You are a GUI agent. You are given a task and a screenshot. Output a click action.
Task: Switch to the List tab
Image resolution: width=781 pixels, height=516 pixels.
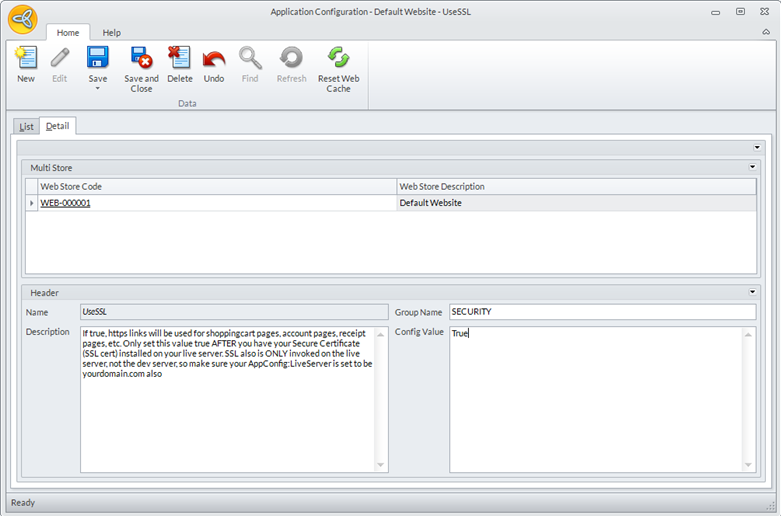click(x=26, y=126)
